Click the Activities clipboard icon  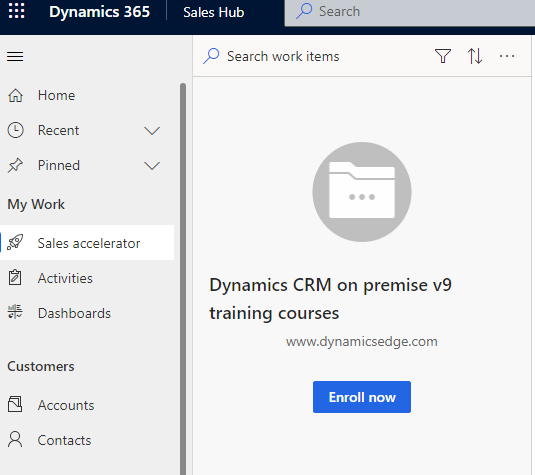pyautogui.click(x=15, y=277)
